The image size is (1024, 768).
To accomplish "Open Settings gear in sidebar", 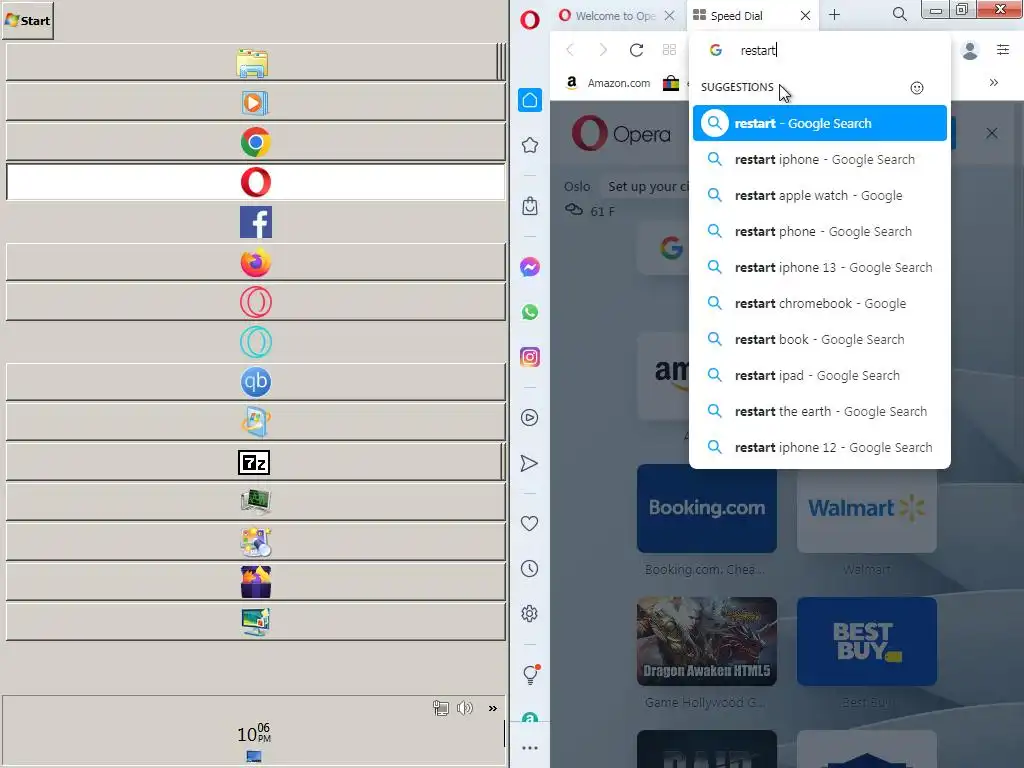I will point(530,613).
